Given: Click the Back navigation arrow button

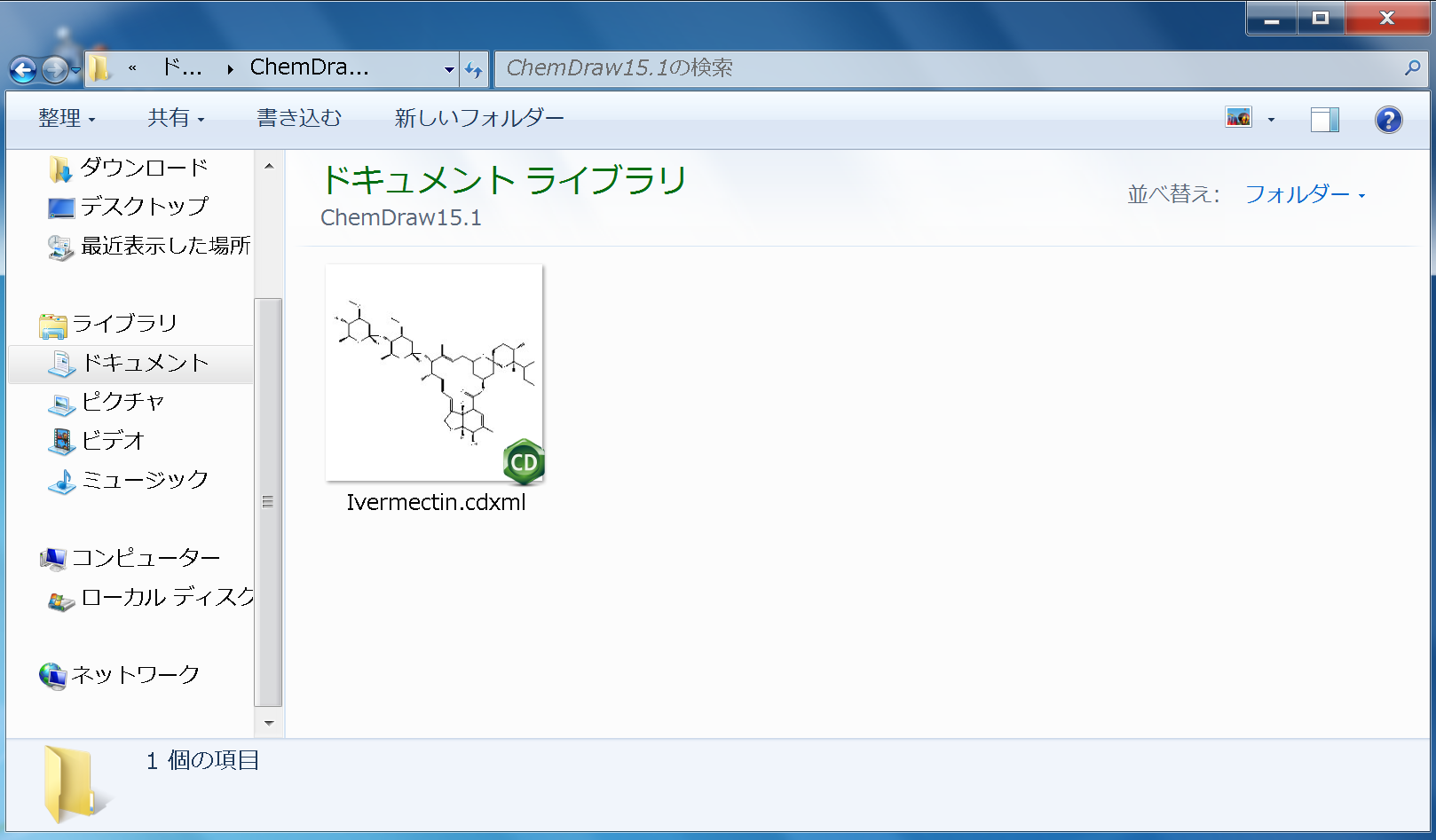Looking at the screenshot, I should [23, 69].
